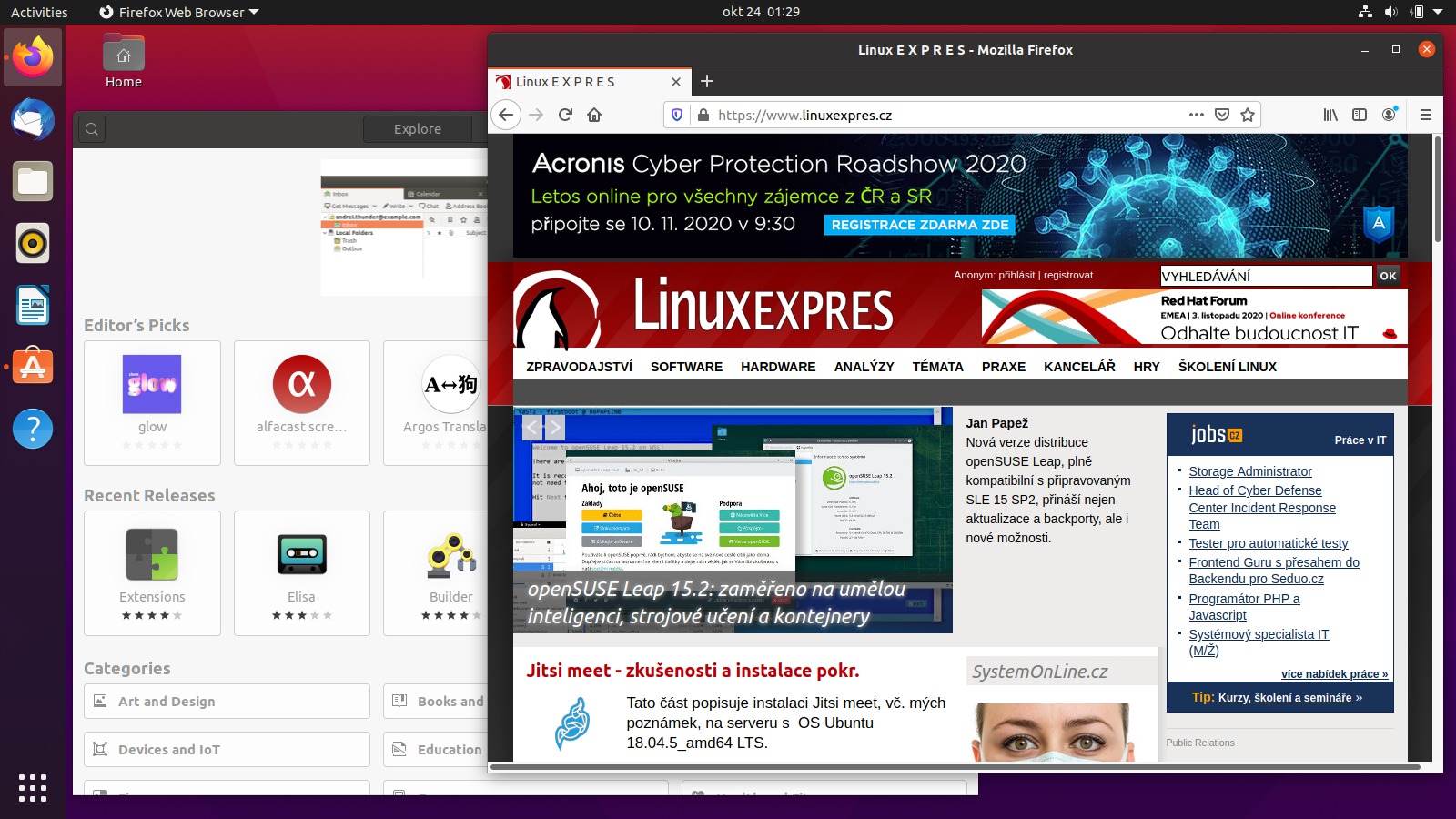1456x819 pixels.
Task: Go back with Firefox back arrow
Action: (x=507, y=115)
